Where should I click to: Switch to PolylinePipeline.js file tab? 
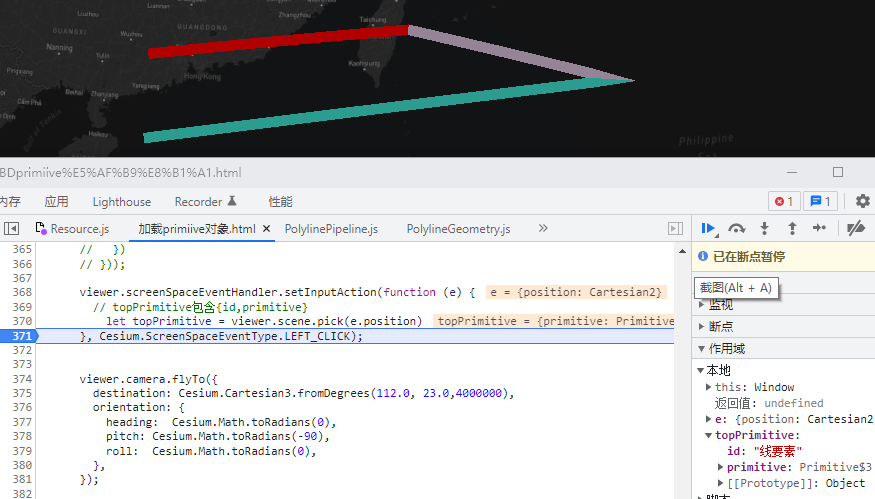pos(331,229)
